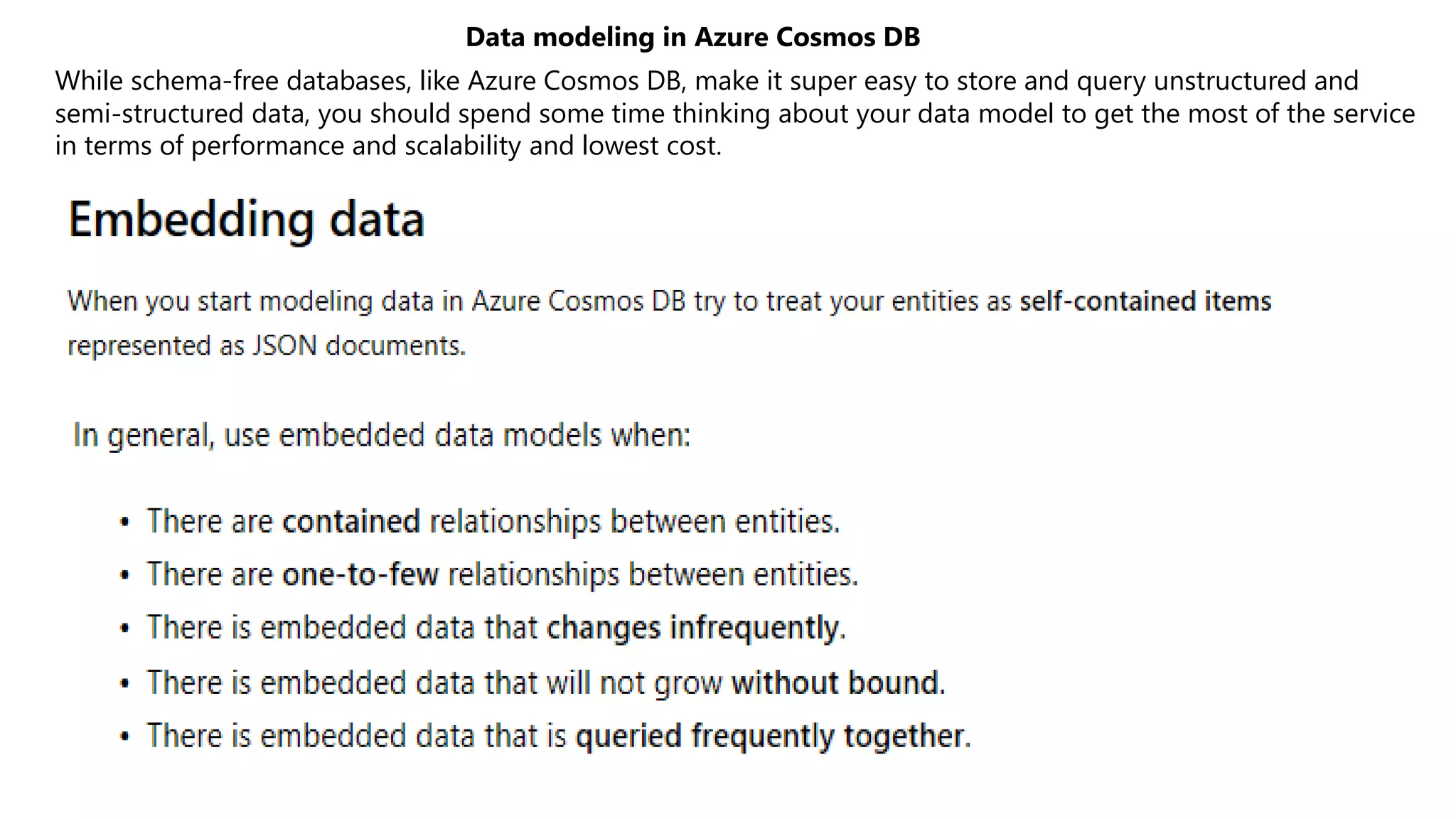
Task: Click "In general, use embedded data models when:"
Action: pos(382,435)
